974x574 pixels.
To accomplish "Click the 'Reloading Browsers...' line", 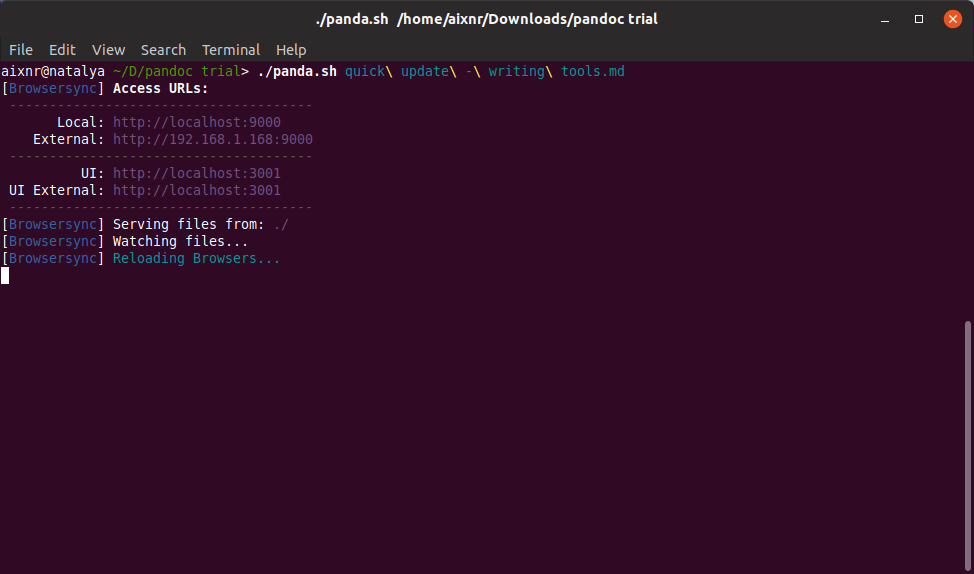I will [x=141, y=258].
